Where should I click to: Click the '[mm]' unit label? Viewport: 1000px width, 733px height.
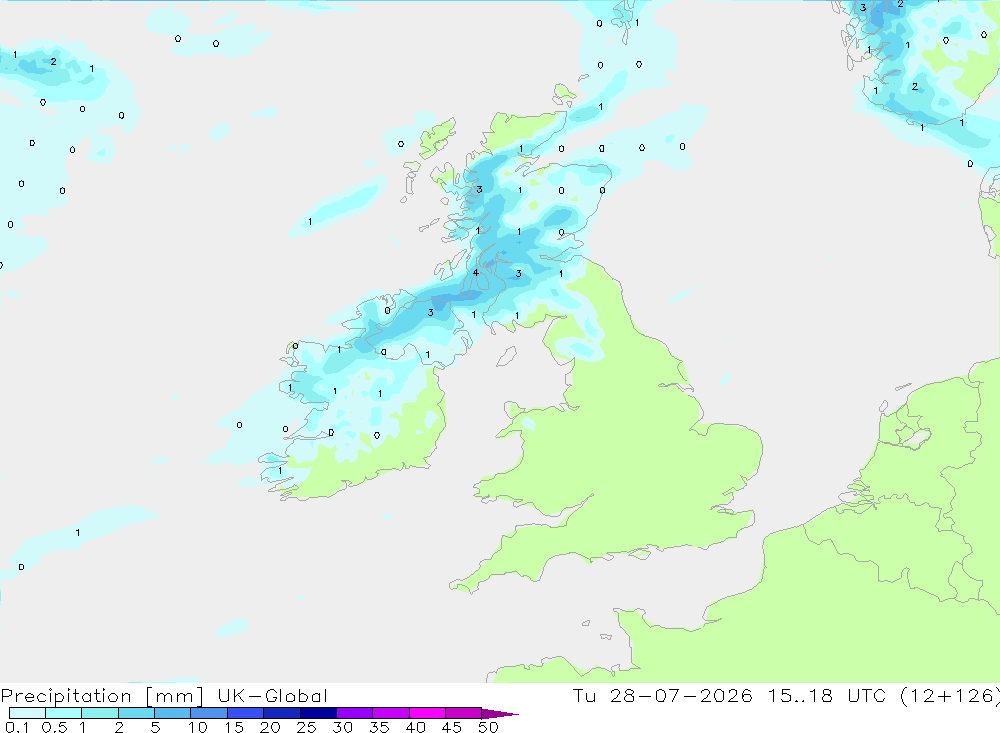point(175,696)
